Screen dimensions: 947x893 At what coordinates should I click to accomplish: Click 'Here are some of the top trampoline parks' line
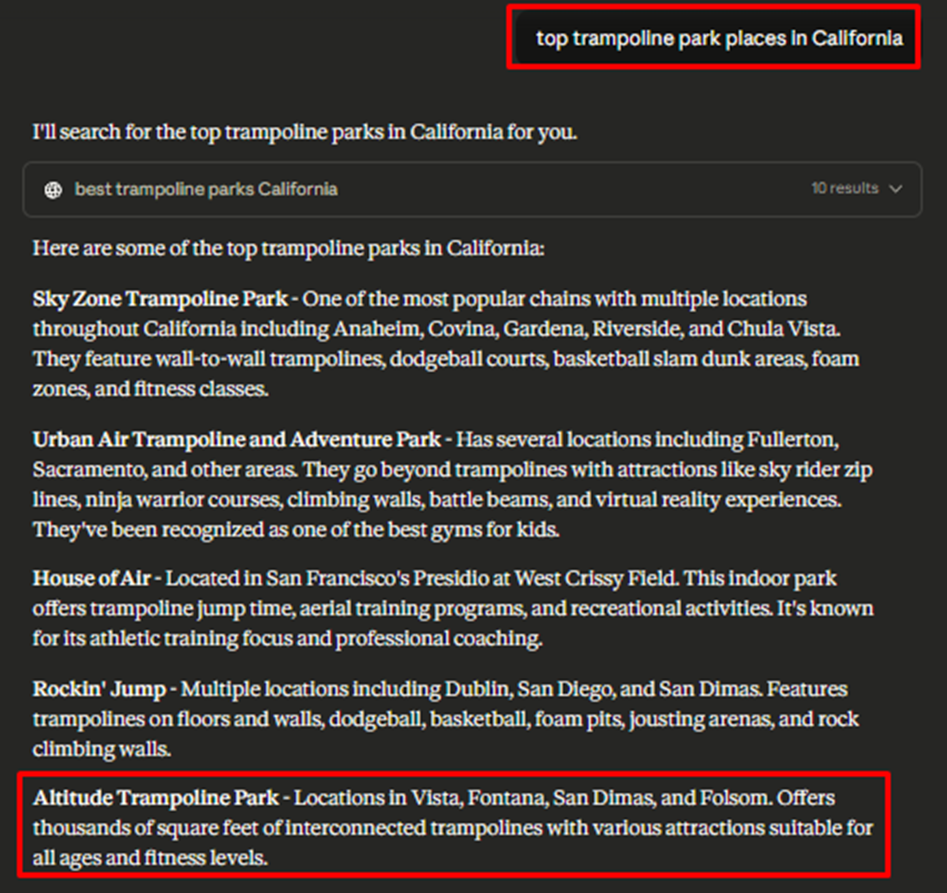289,248
